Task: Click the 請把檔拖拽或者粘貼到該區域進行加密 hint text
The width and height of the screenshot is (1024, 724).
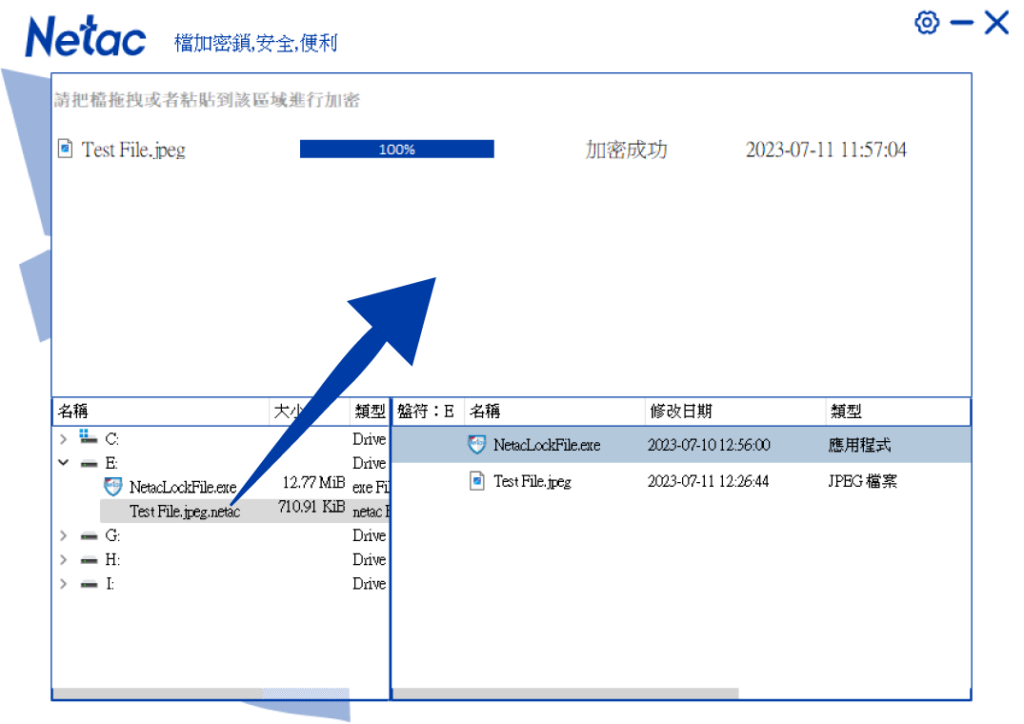Action: click(x=207, y=100)
